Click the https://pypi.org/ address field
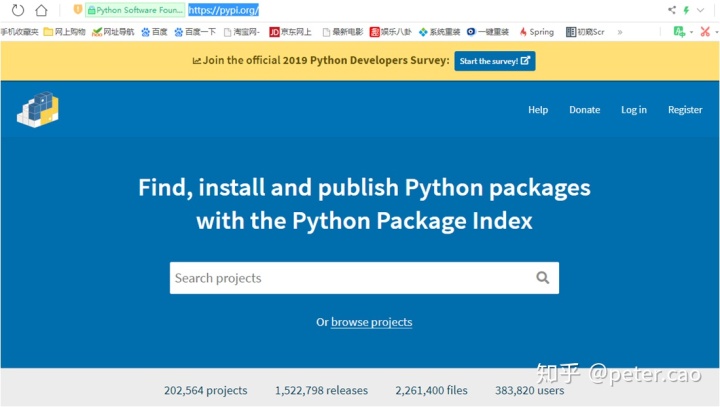This screenshot has width=720, height=407. [x=224, y=10]
